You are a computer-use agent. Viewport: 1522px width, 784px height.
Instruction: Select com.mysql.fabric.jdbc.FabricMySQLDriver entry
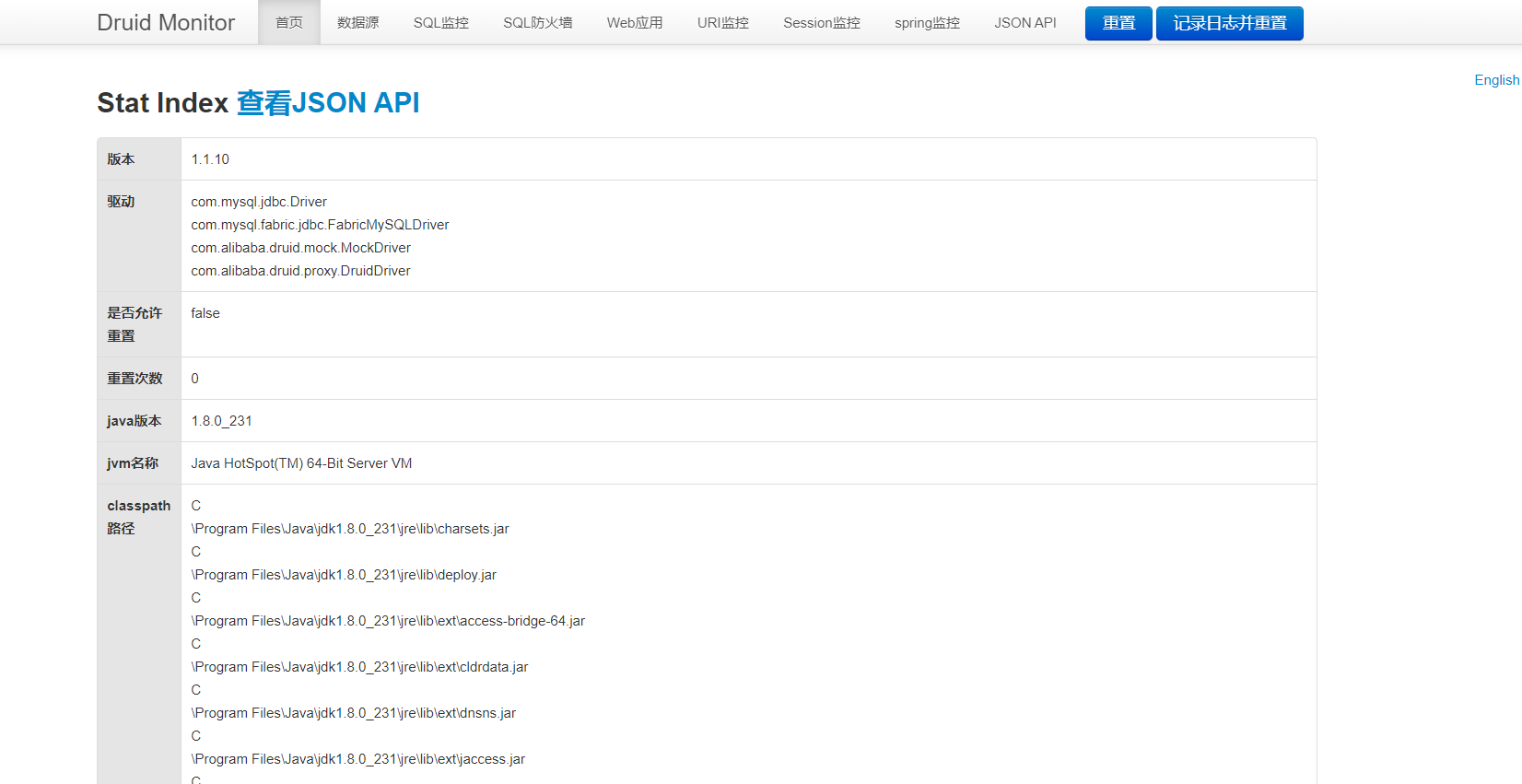point(320,225)
